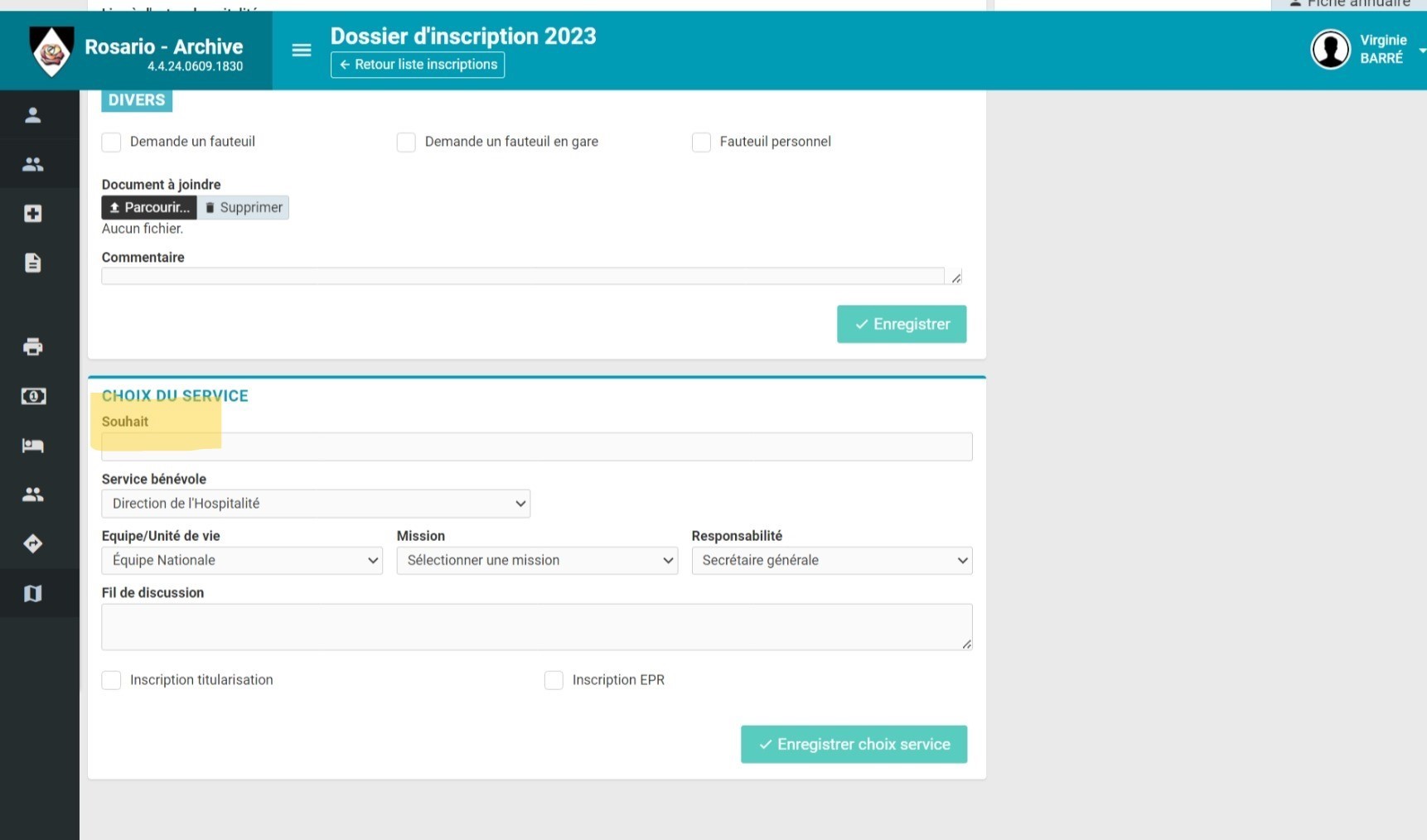Click the money banknote sidebar icon
Image resolution: width=1427 pixels, height=840 pixels.
point(33,396)
